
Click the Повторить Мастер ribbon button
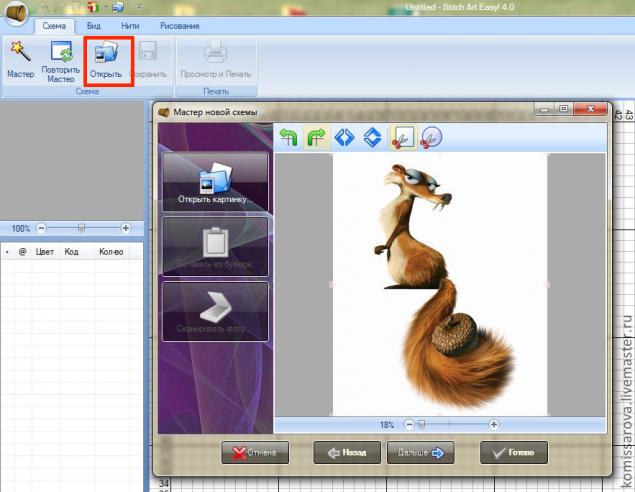click(61, 62)
